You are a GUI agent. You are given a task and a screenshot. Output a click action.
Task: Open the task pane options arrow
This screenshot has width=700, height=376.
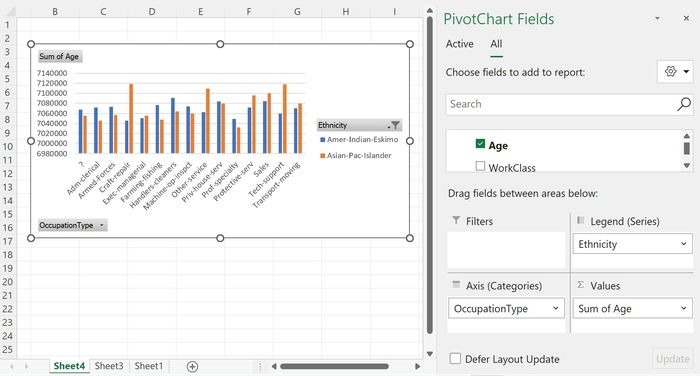tap(657, 18)
